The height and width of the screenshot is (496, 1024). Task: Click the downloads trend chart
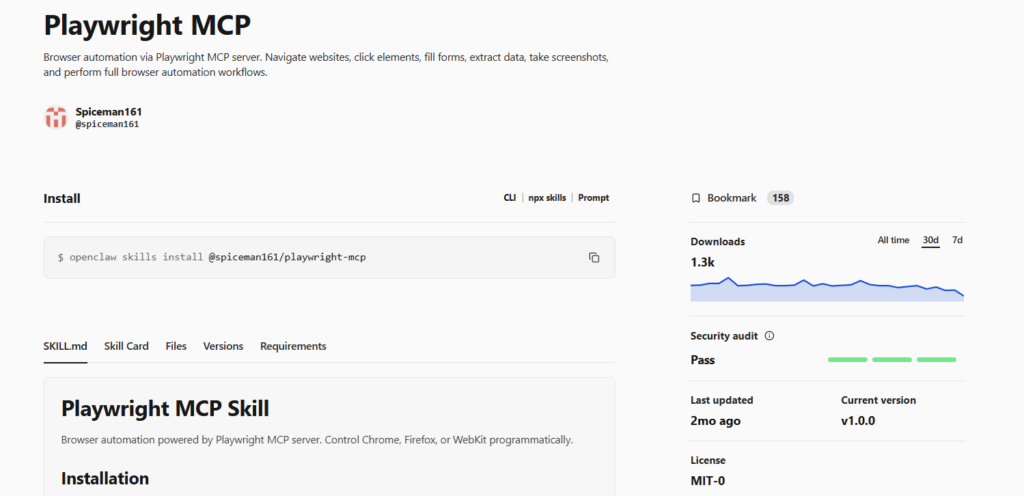click(827, 289)
